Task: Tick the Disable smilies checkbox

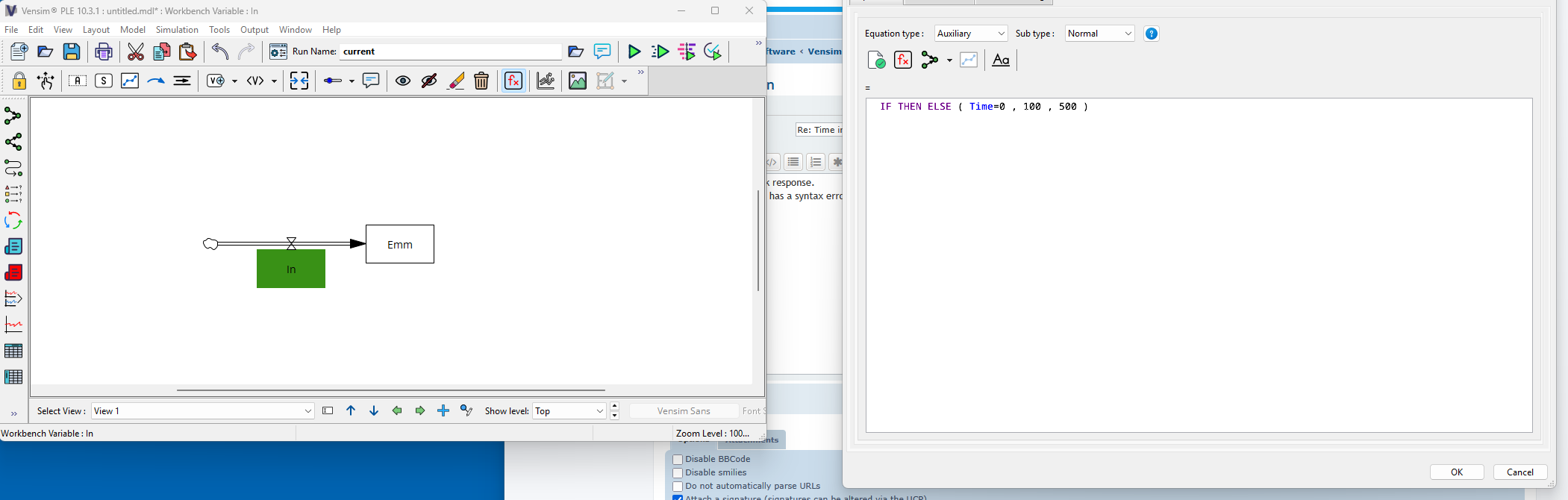Action: coord(678,473)
